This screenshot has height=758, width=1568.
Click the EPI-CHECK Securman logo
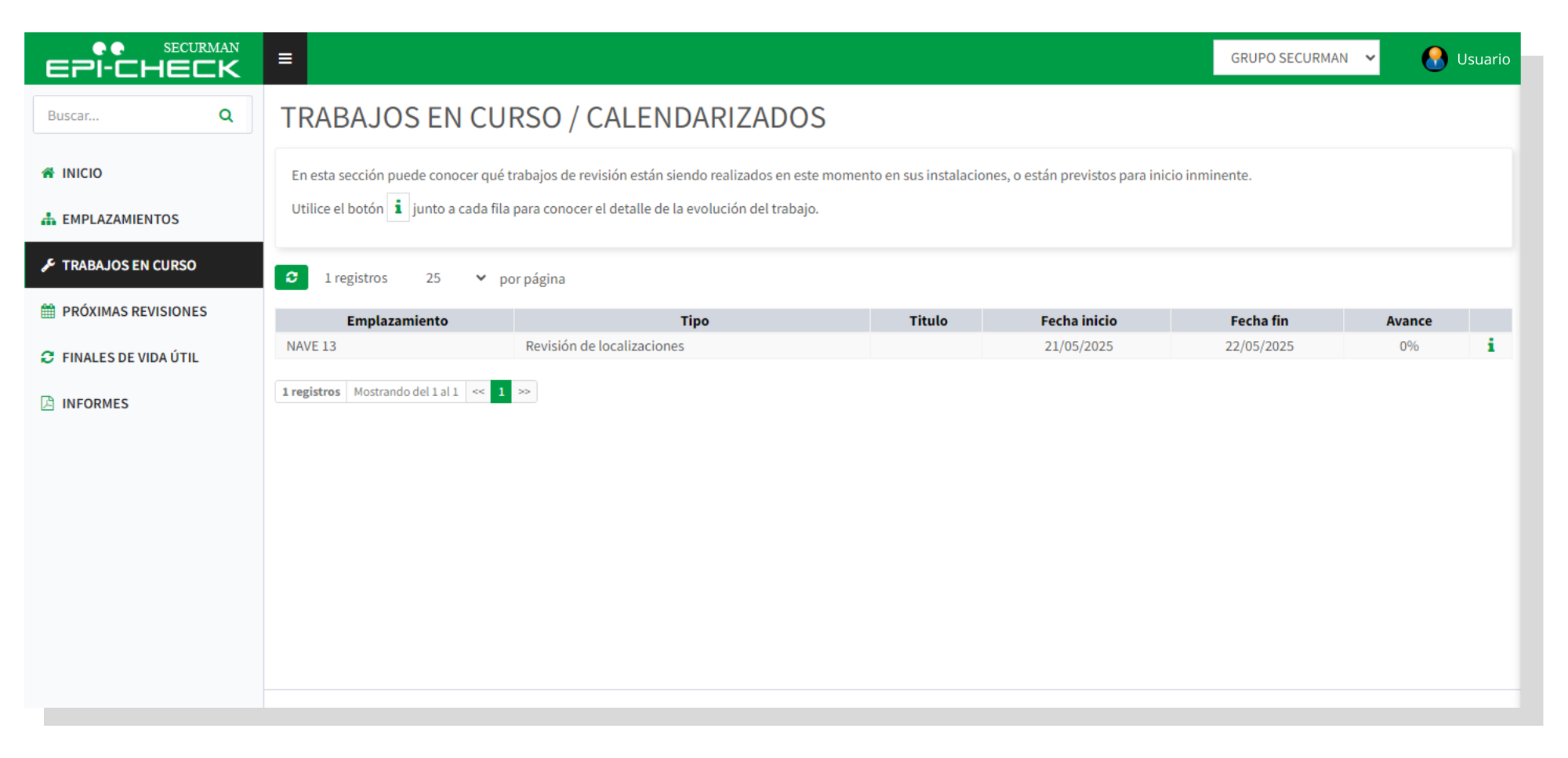point(143,60)
